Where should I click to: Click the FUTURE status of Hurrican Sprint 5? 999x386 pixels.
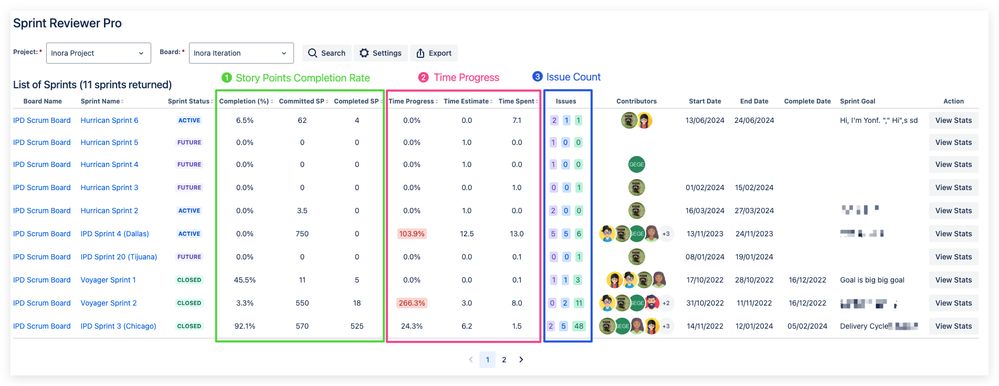tap(189, 143)
